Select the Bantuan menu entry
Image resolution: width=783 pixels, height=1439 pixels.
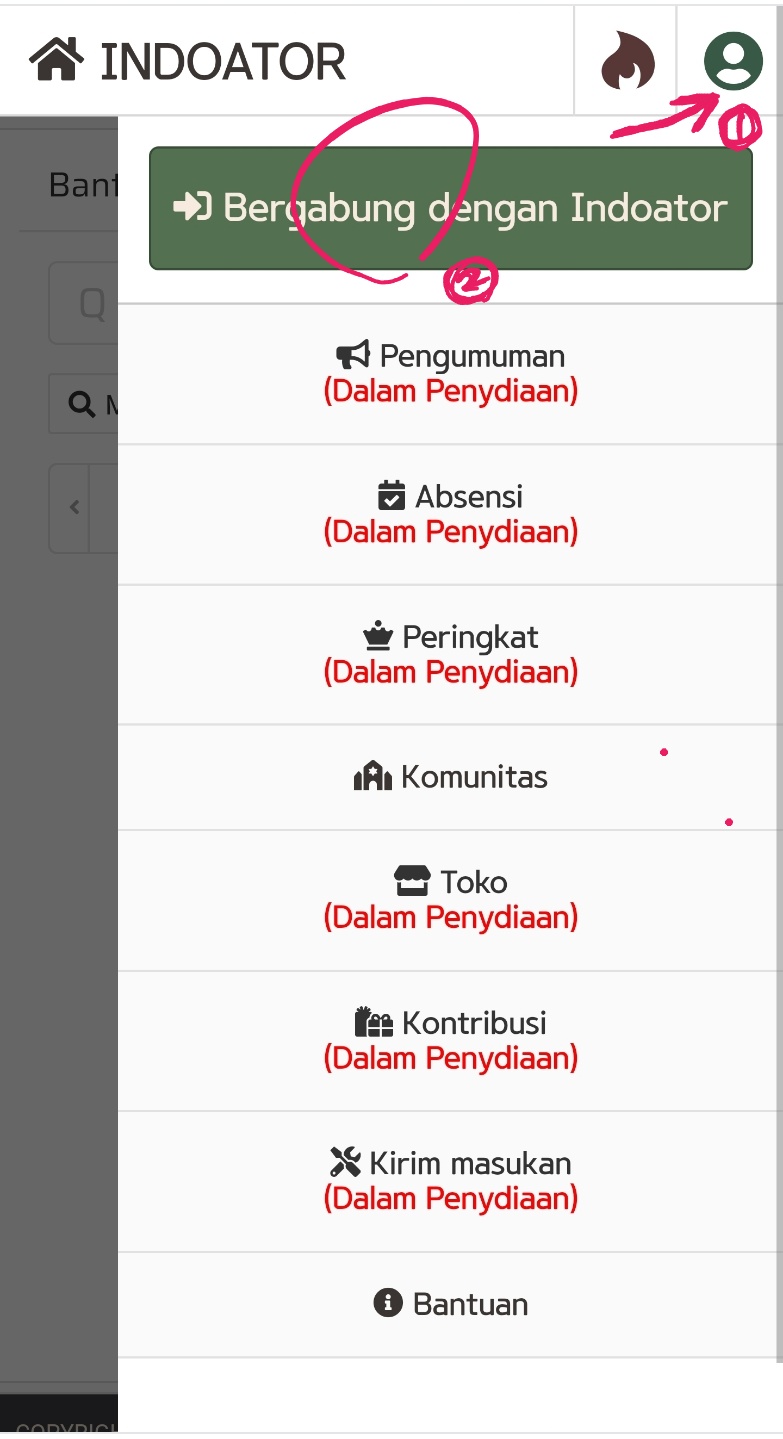470,1304
